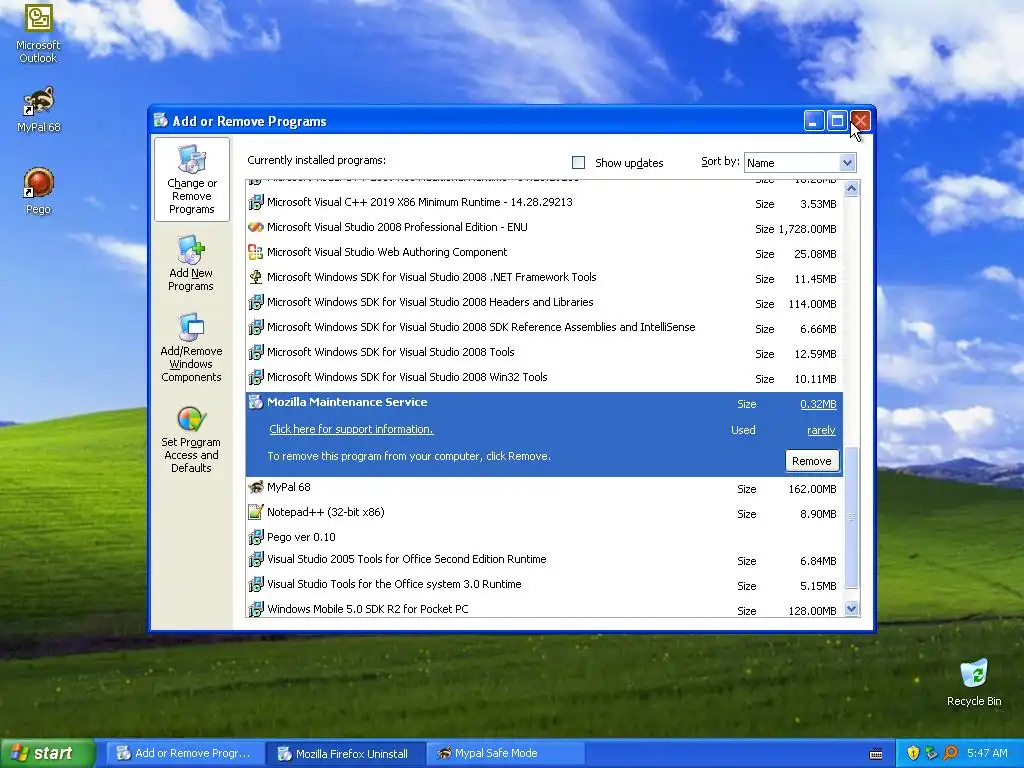This screenshot has height=768, width=1024.
Task: Click keyboard icon on taskbar
Action: pos(876,754)
